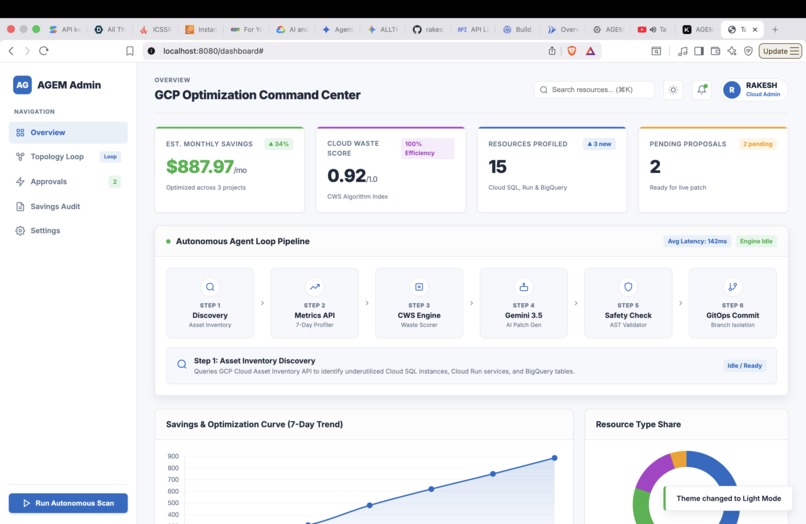Click Step 1: Asset Inventory Discovery heading
This screenshot has width=806, height=524.
point(254,361)
